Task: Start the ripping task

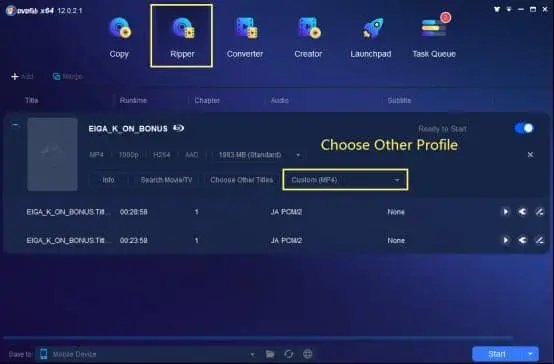Action: pyautogui.click(x=496, y=354)
